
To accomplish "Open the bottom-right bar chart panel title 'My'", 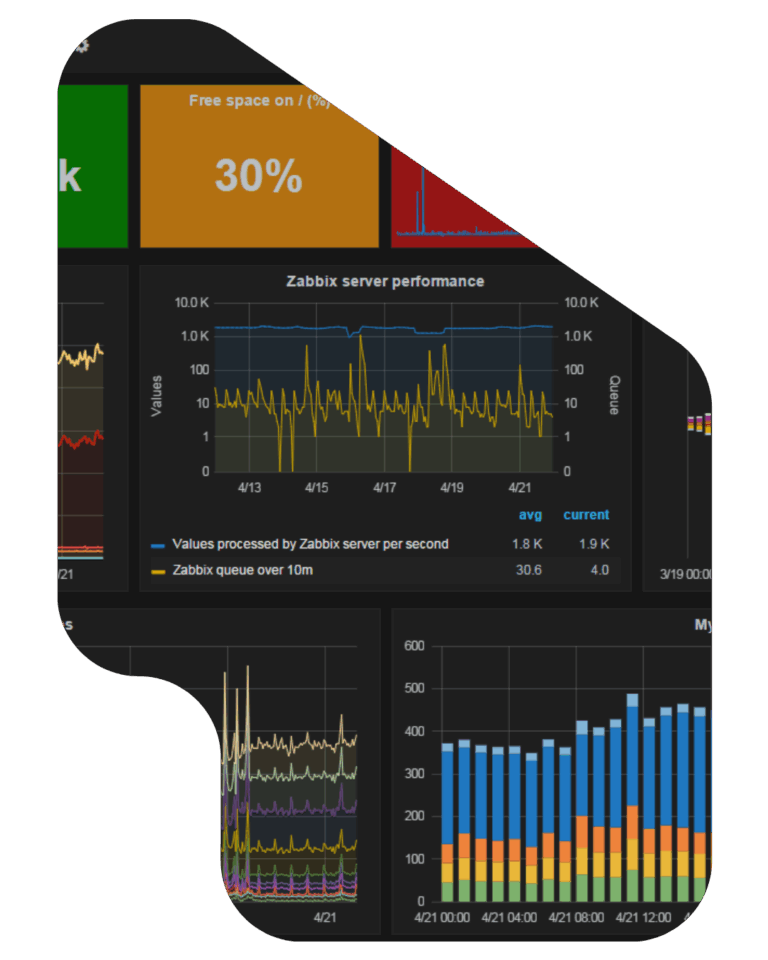I will 703,625.
